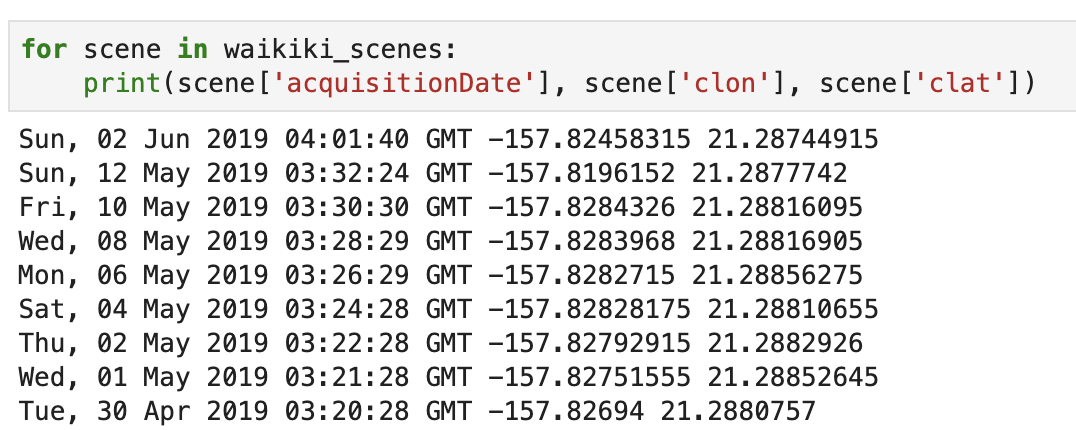
Task: Click the Tue, 30 Apr 2019 output line
Action: 417,411
